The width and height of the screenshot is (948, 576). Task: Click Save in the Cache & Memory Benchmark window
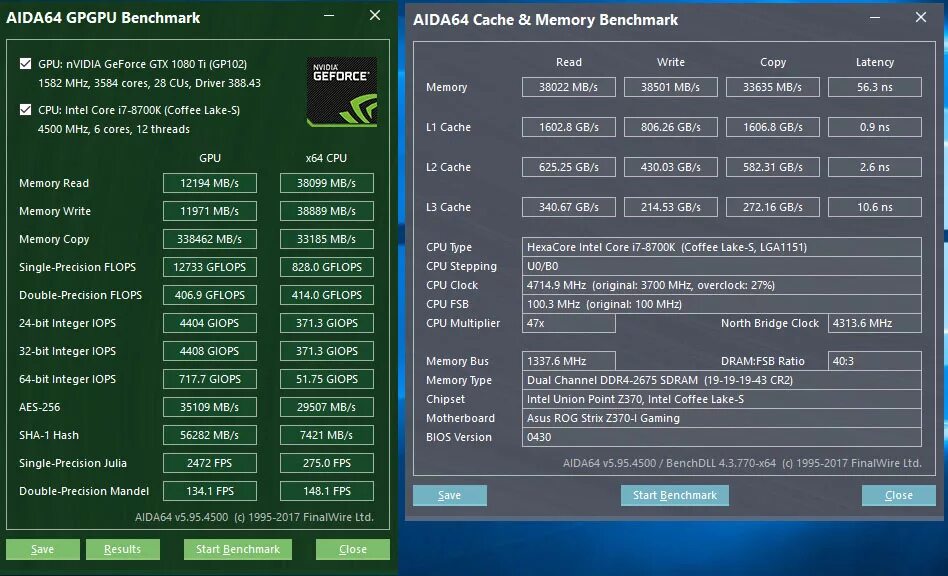(x=450, y=495)
